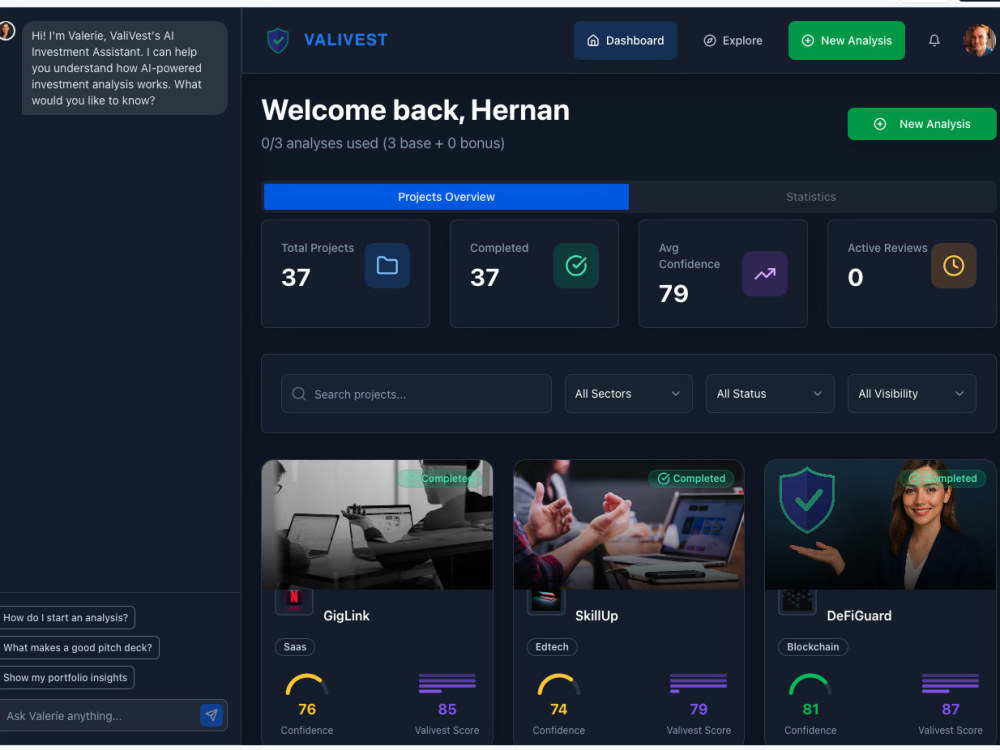Click the Edtech tag on SkillUp
1000x750 pixels.
[x=552, y=647]
